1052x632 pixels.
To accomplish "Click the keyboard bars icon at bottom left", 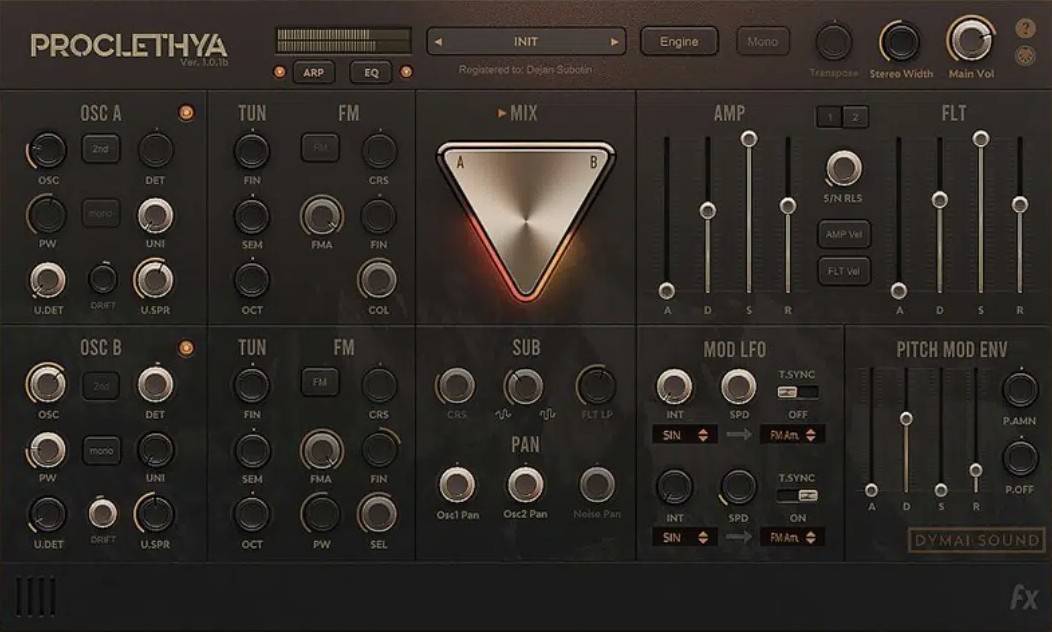I will coord(36,597).
